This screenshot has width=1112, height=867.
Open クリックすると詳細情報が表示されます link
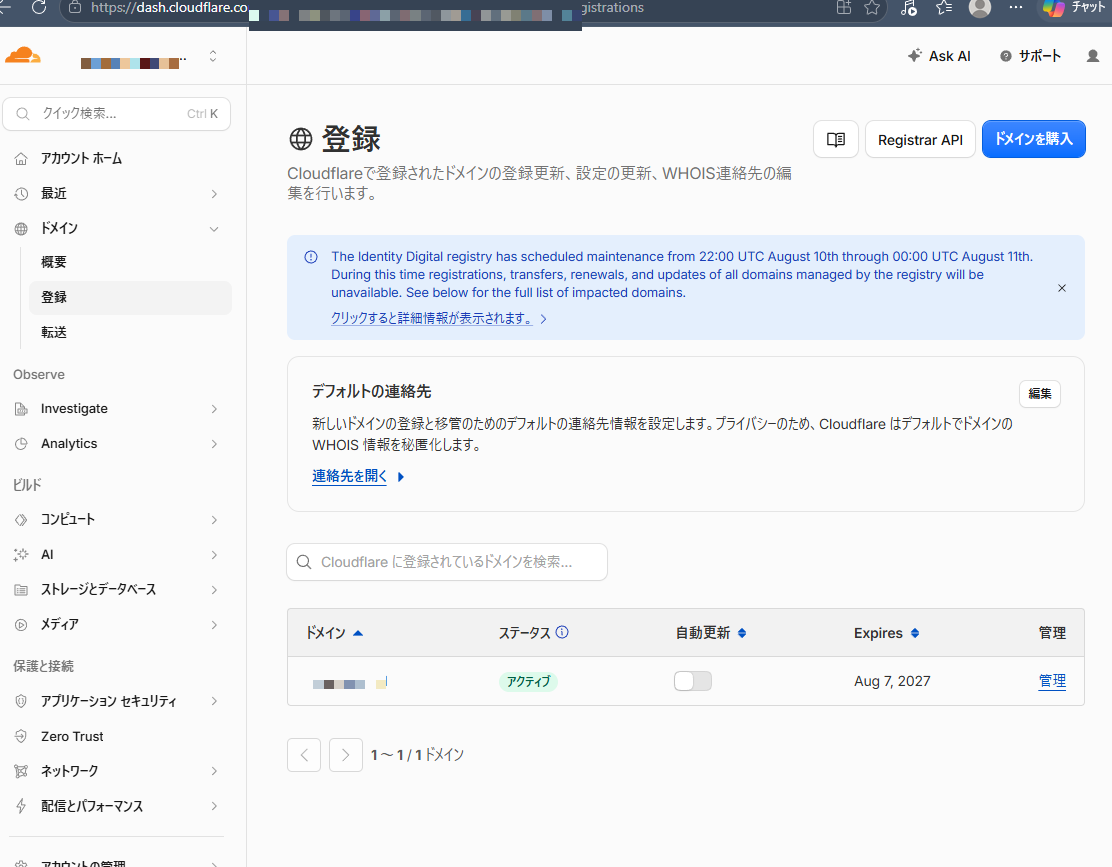coord(431,318)
